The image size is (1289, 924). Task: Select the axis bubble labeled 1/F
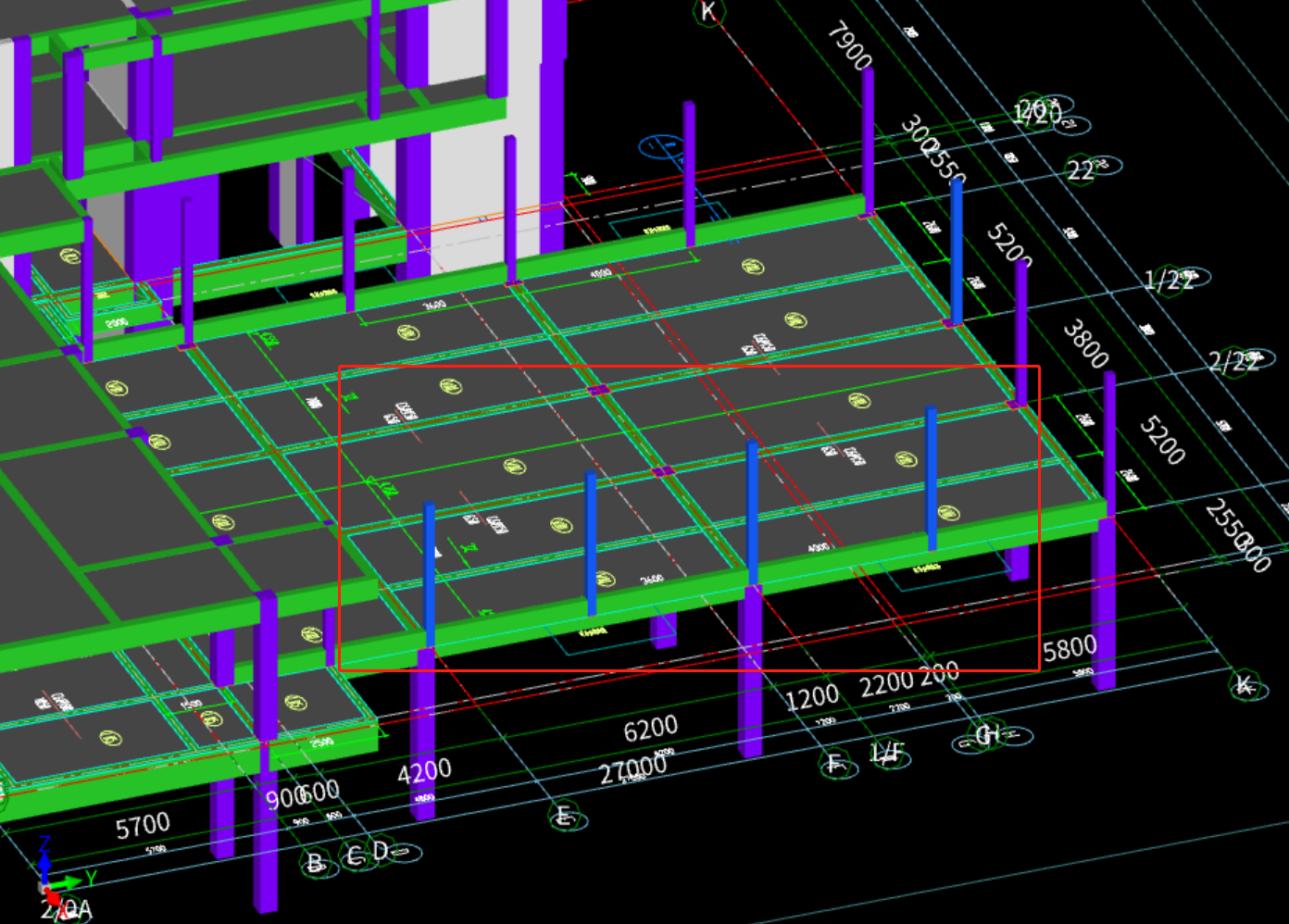tap(889, 754)
